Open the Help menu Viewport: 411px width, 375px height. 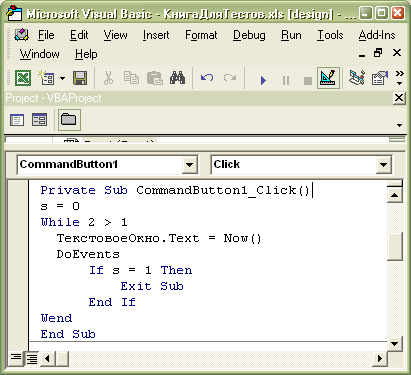point(86,54)
